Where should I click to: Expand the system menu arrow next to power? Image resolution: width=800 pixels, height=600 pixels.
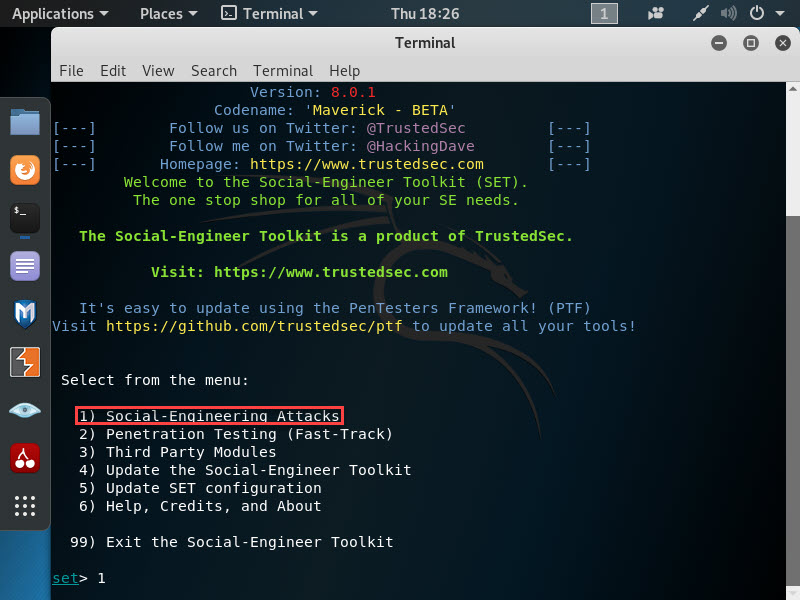[780, 14]
